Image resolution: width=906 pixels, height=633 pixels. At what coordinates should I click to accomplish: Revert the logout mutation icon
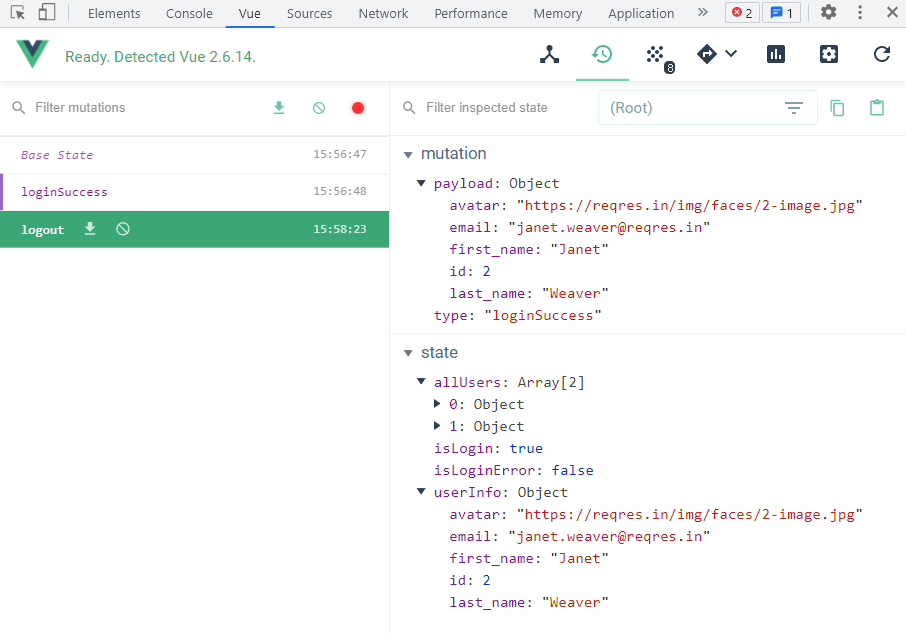pos(122,229)
